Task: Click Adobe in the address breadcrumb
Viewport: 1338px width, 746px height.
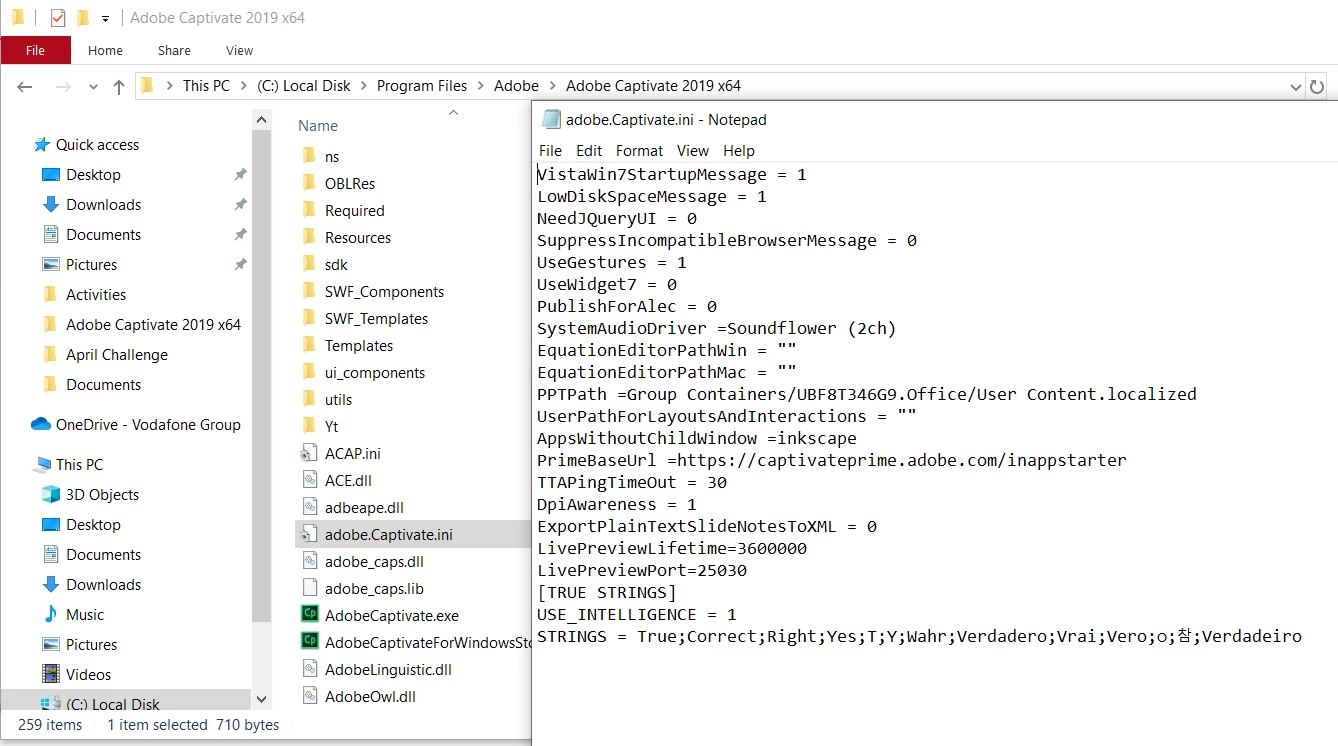Action: point(516,86)
